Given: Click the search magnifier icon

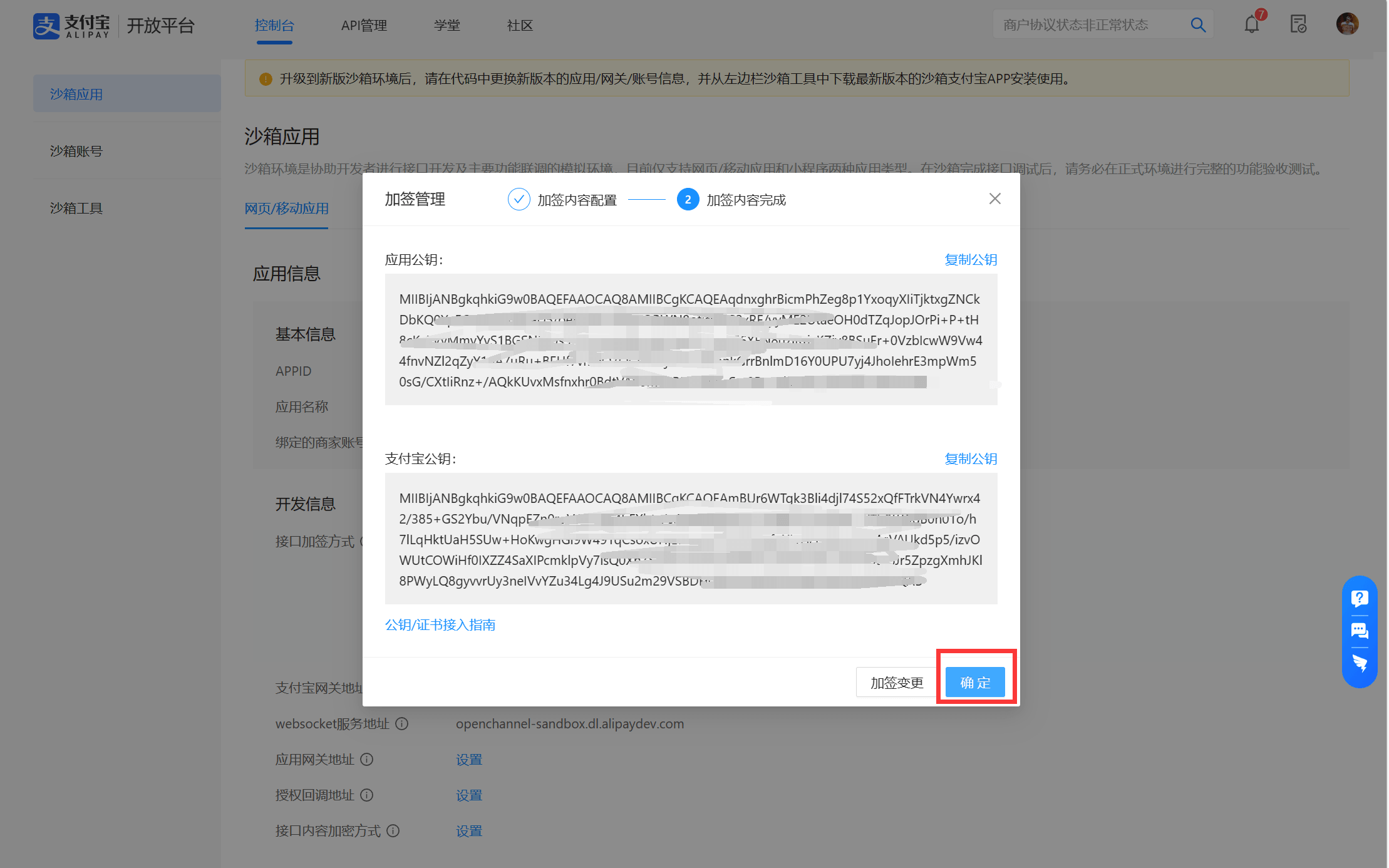Looking at the screenshot, I should 1197,25.
